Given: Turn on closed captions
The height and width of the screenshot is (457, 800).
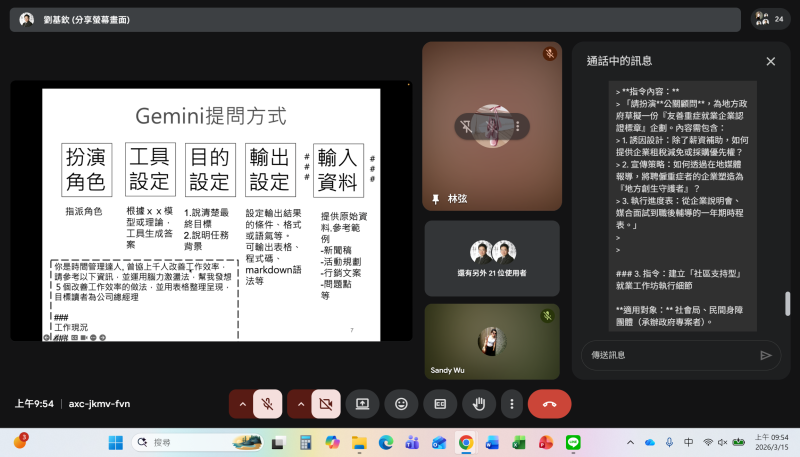Looking at the screenshot, I should (439, 404).
